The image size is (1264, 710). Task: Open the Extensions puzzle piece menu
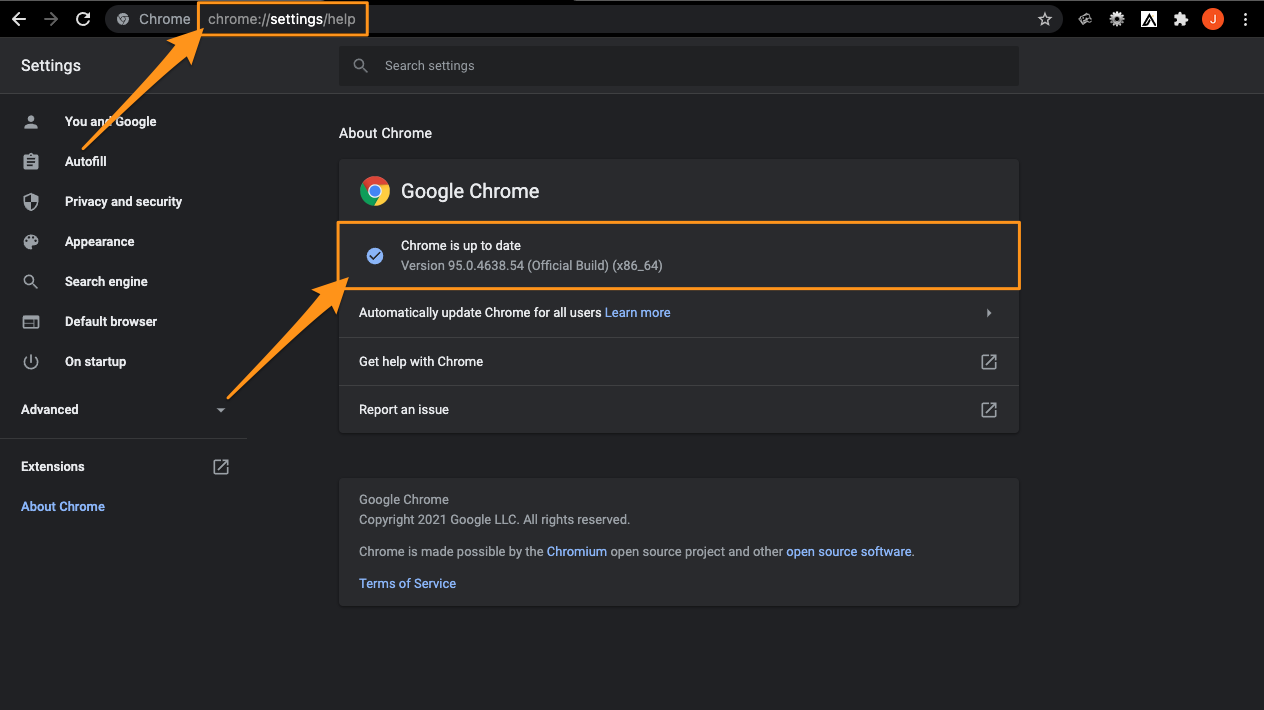(1181, 19)
